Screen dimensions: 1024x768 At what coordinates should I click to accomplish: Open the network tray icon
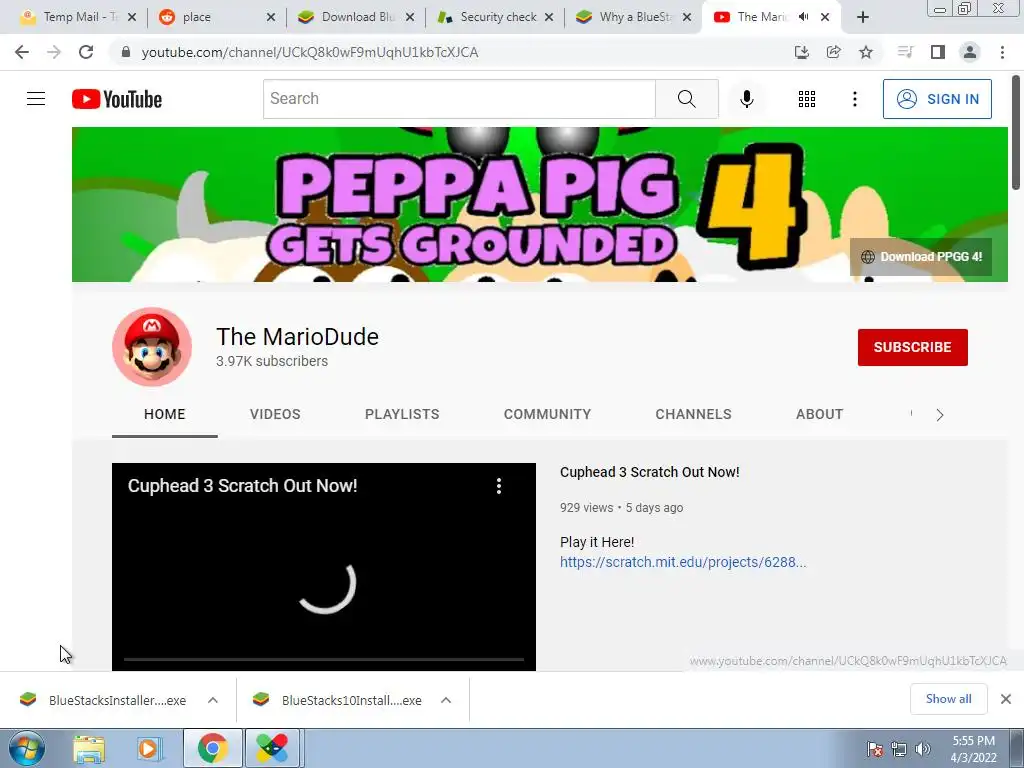coord(899,749)
